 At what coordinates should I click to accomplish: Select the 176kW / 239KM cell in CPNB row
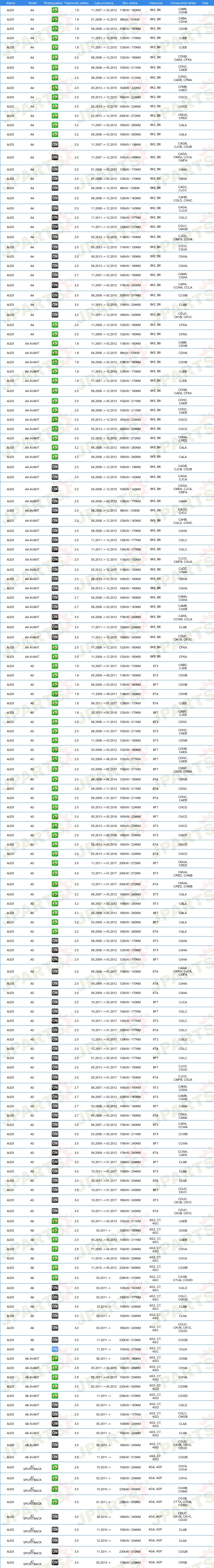coord(129,1563)
